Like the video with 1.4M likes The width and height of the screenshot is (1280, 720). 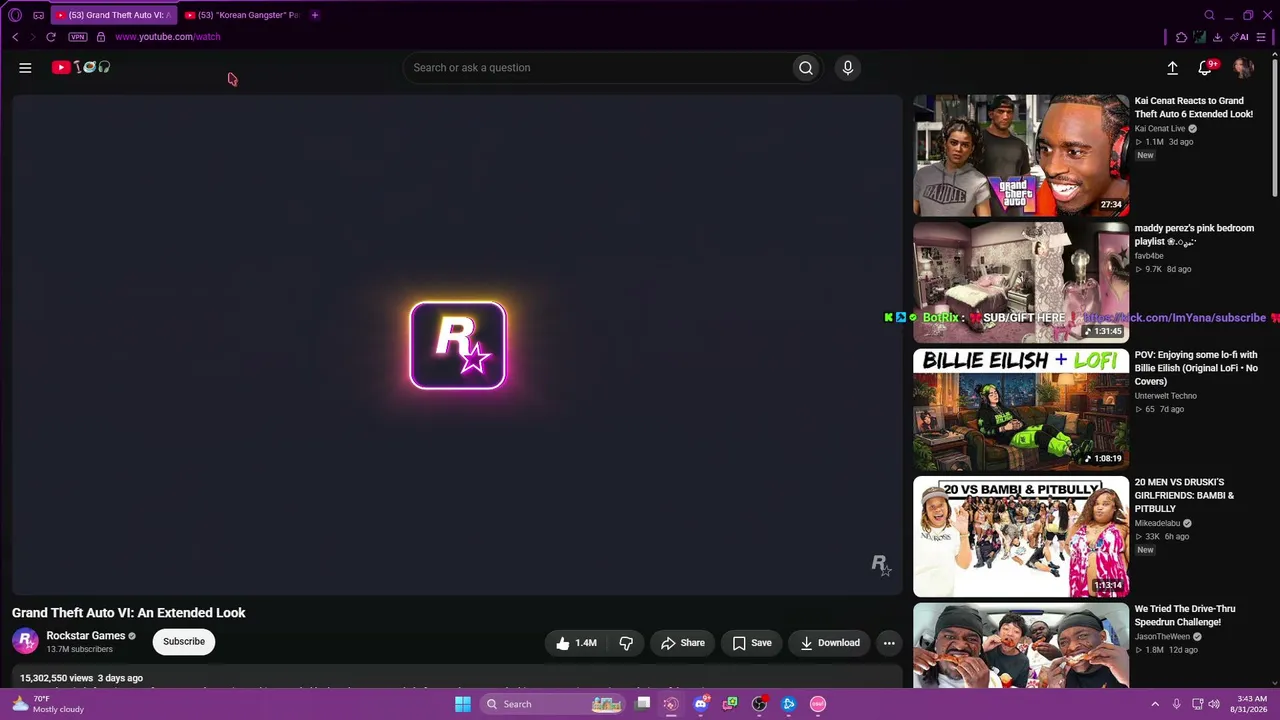577,643
